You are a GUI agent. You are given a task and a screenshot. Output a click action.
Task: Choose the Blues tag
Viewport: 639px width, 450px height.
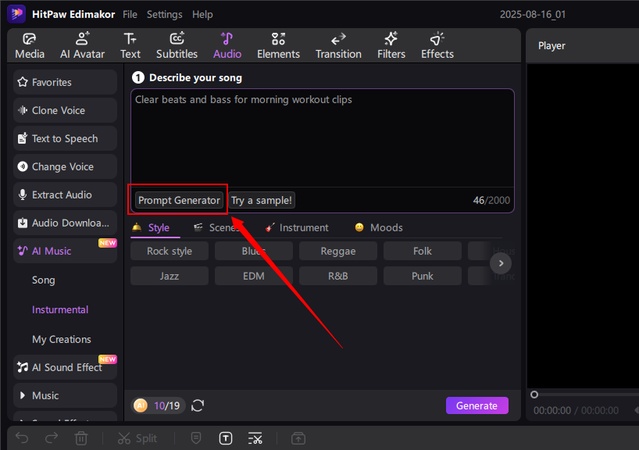253,251
